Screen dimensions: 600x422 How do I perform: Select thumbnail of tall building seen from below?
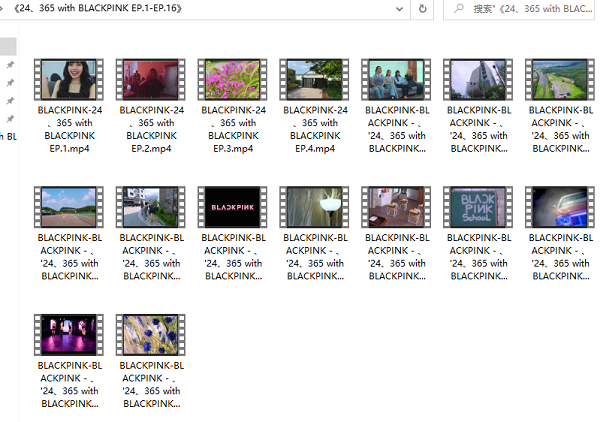click(x=478, y=80)
